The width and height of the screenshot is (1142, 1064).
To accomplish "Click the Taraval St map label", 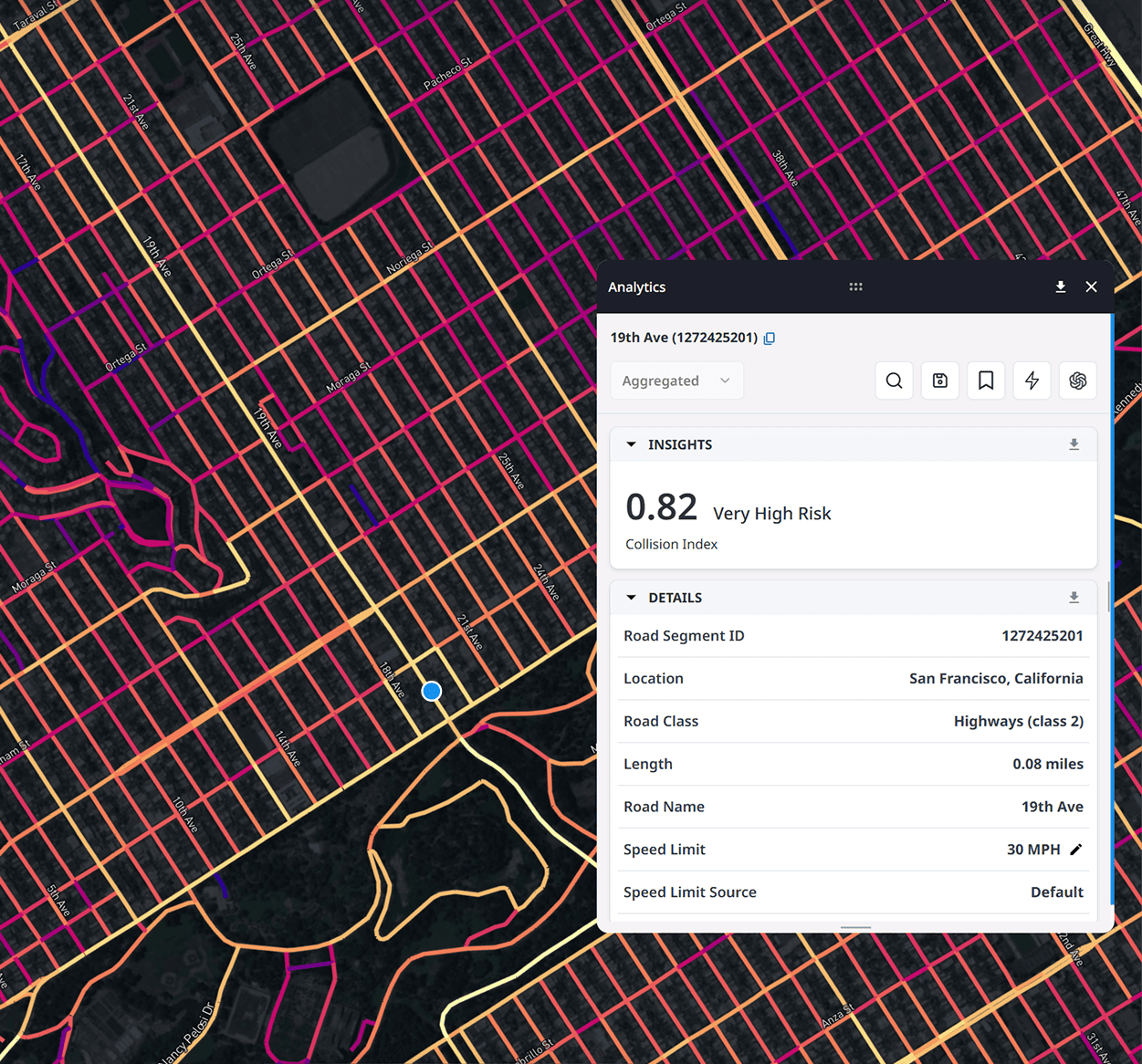I will 37,16.
